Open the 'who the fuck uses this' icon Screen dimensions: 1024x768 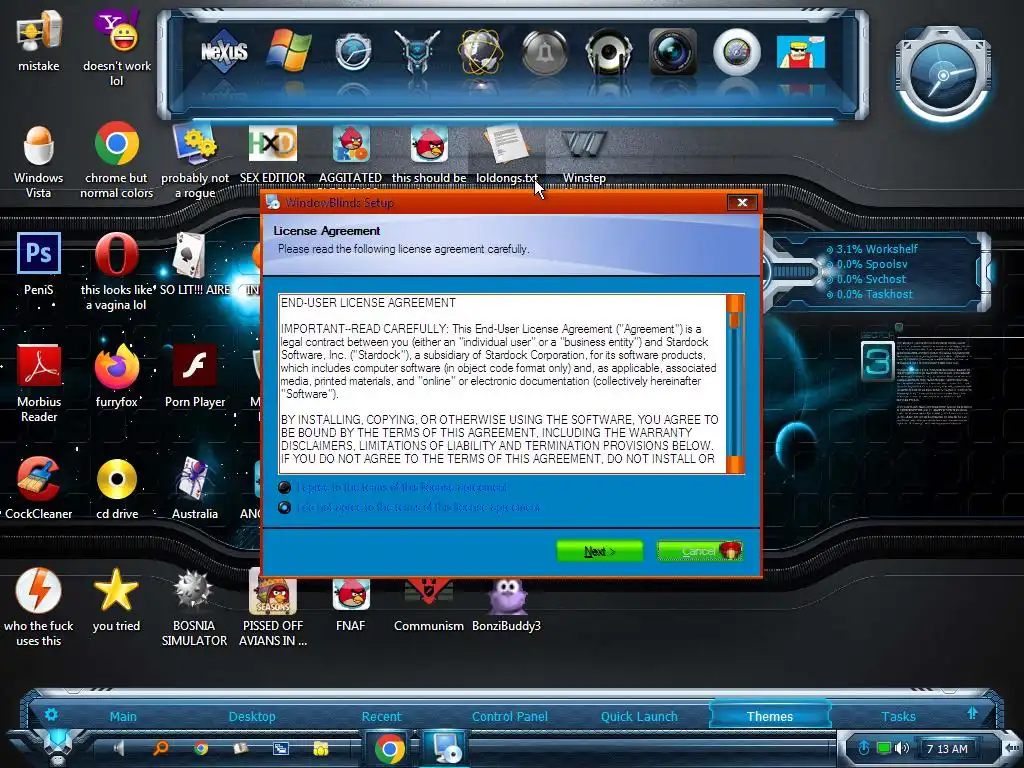click(x=39, y=607)
